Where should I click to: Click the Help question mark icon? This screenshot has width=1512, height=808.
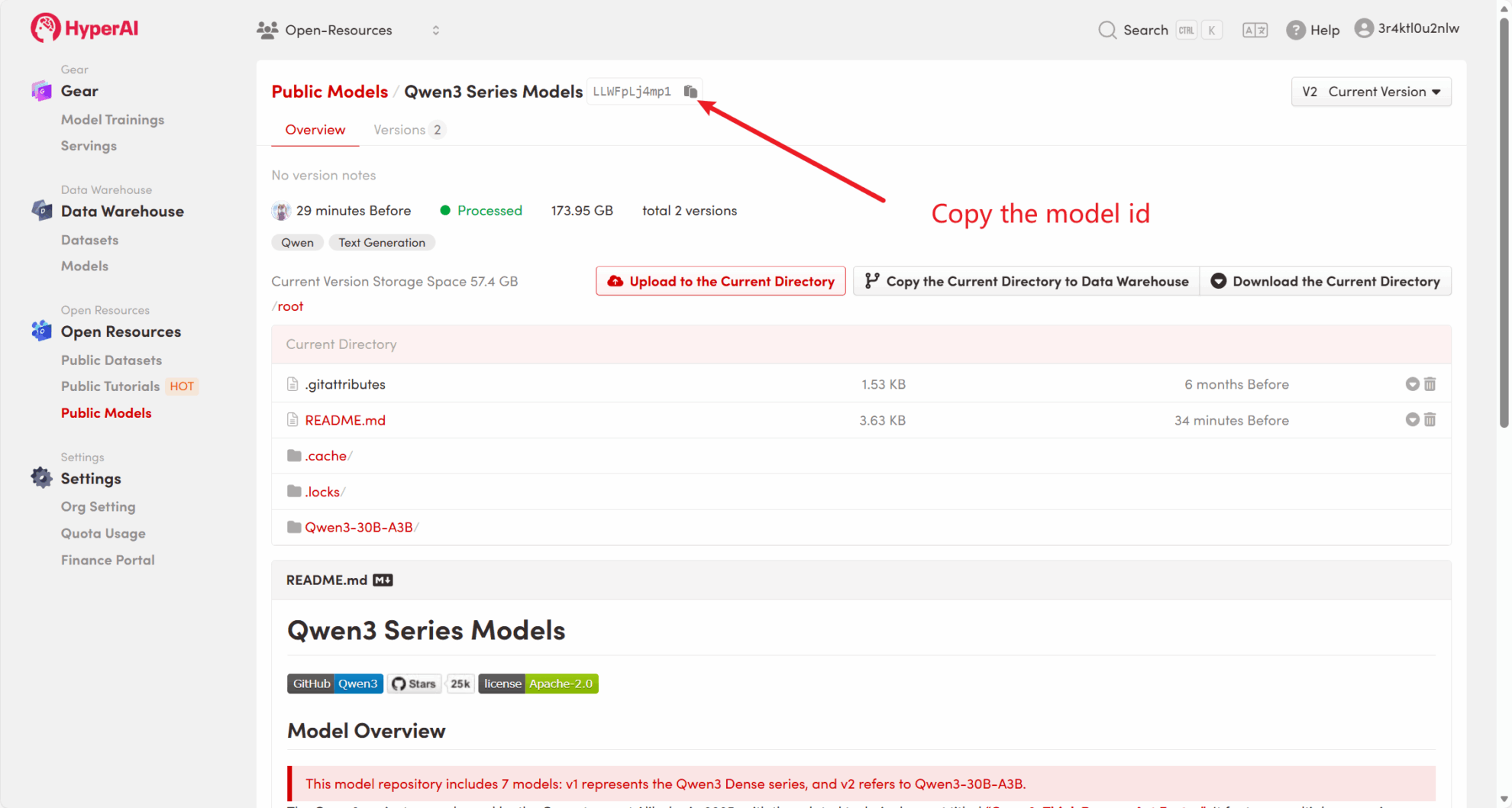coord(1295,30)
